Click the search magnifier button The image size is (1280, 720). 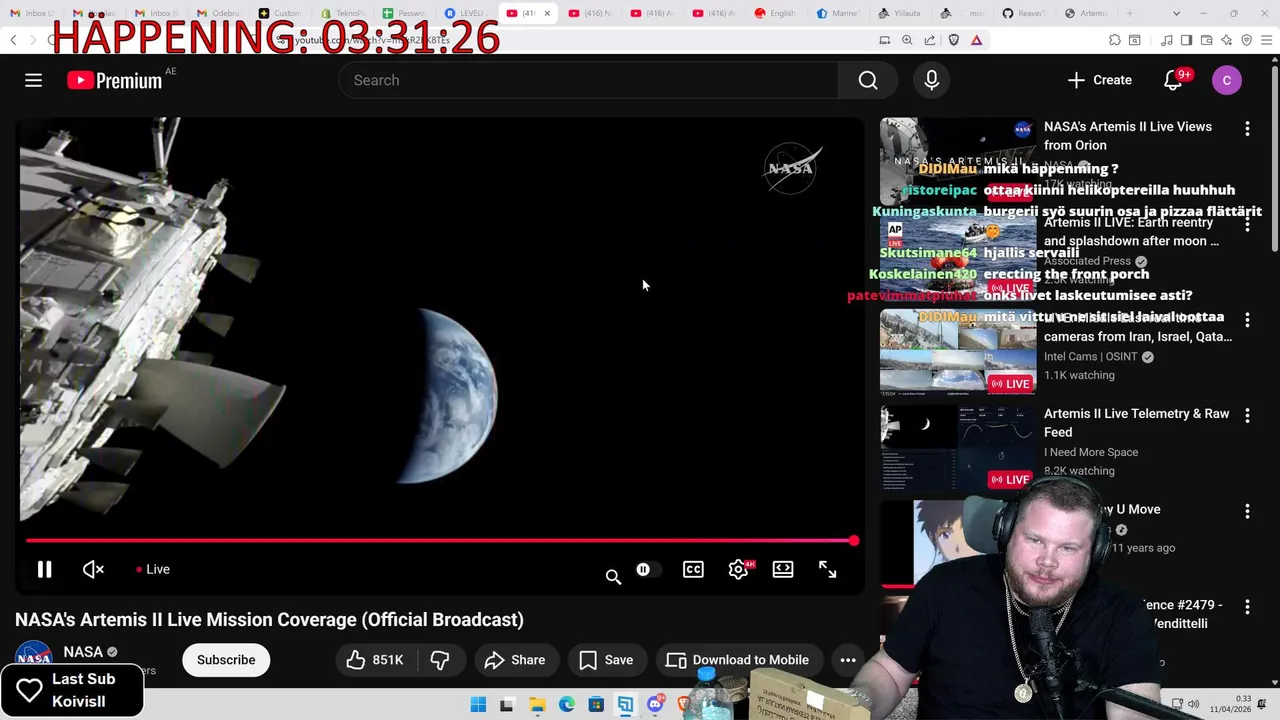[868, 80]
